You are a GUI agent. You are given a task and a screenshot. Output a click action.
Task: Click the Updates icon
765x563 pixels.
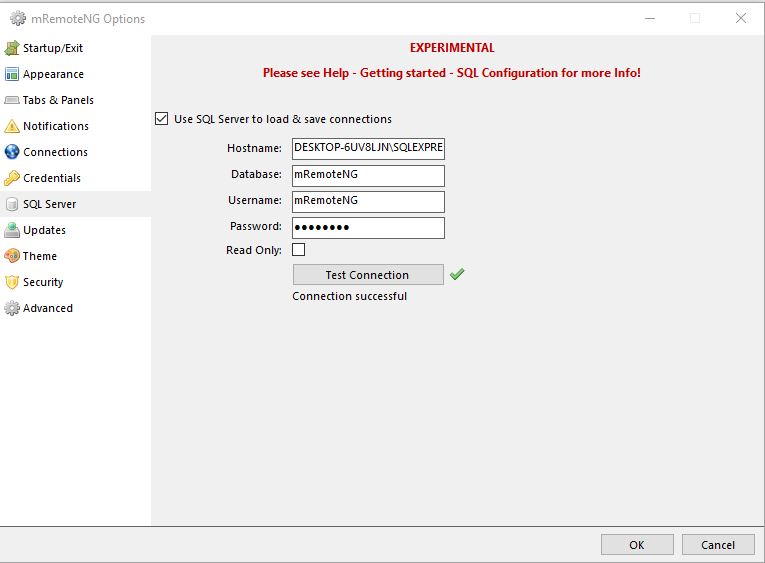(x=12, y=230)
